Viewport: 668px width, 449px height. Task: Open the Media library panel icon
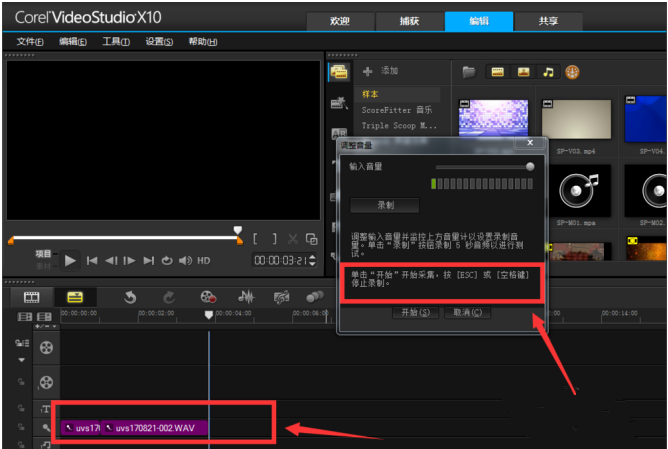[339, 72]
